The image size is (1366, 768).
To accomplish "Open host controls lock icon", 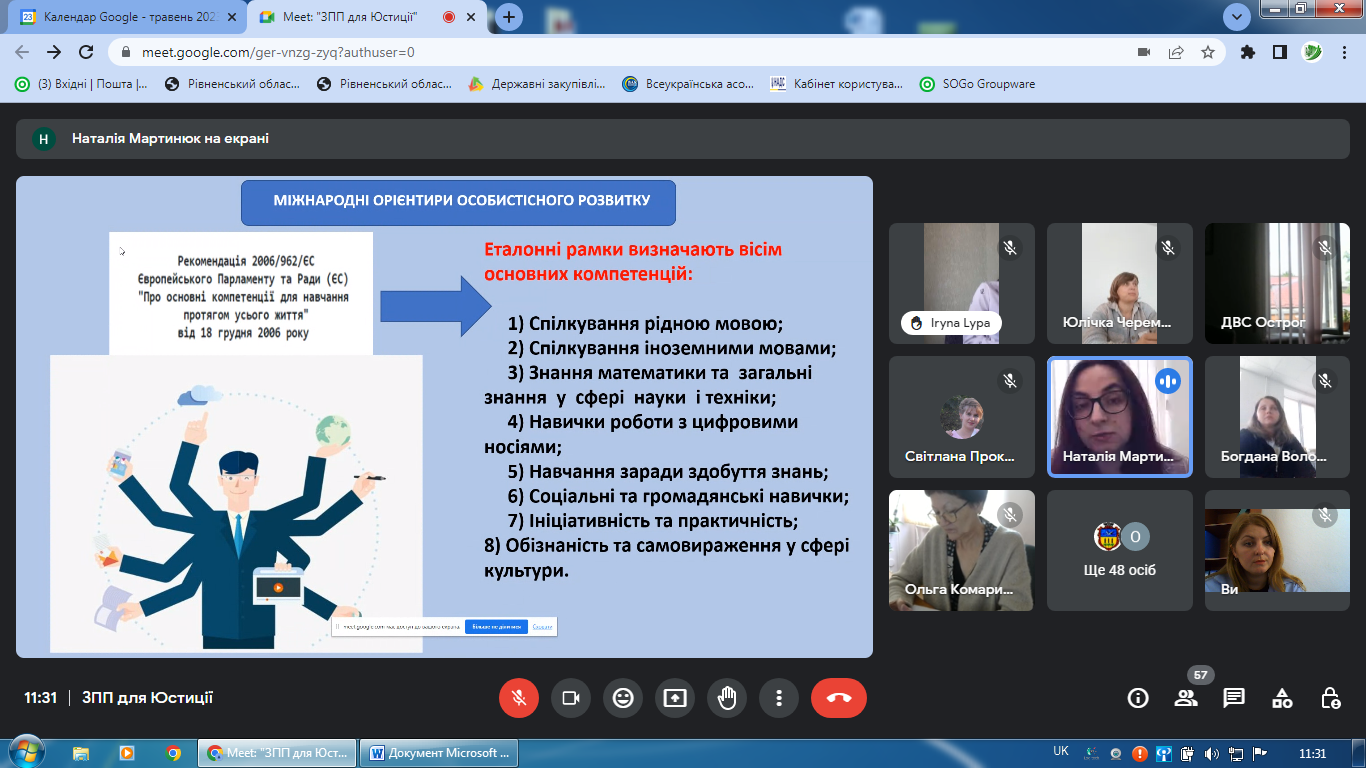I will [x=1330, y=698].
